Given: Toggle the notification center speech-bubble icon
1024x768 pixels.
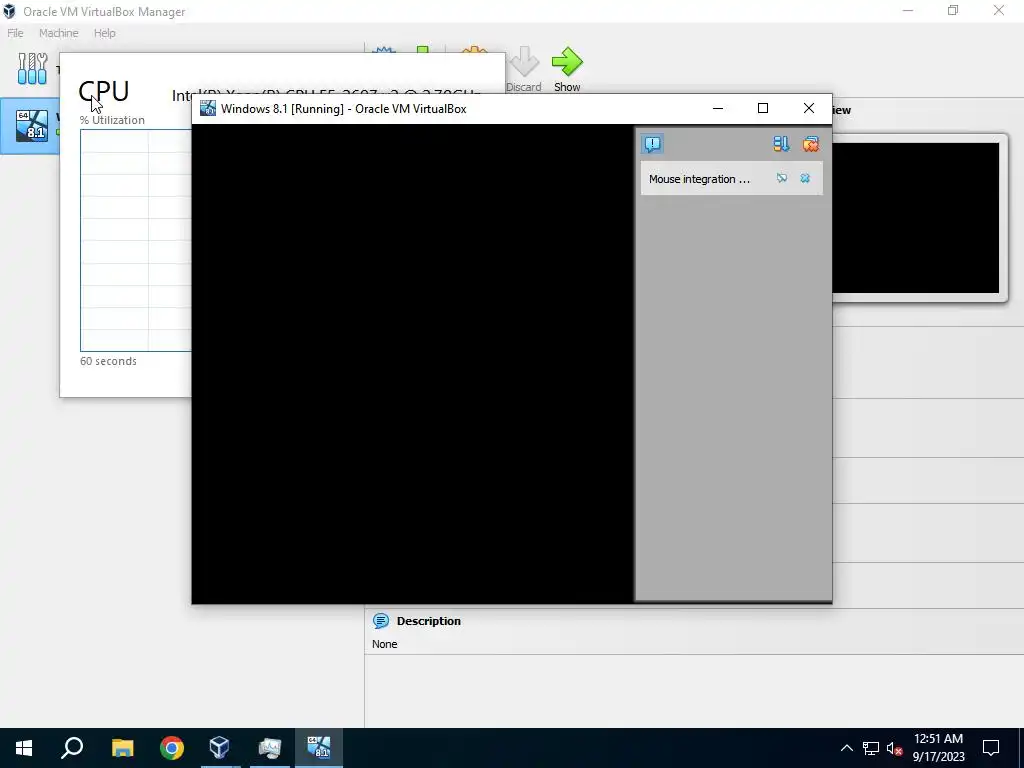Looking at the screenshot, I should click(x=652, y=144).
